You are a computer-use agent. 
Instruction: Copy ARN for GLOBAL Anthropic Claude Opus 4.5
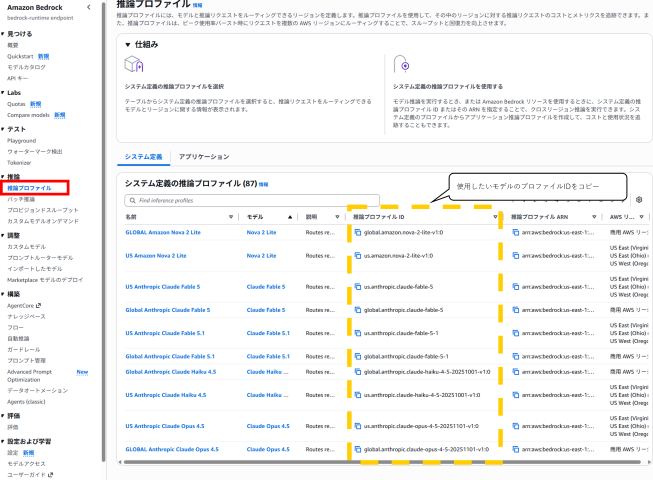click(516, 449)
